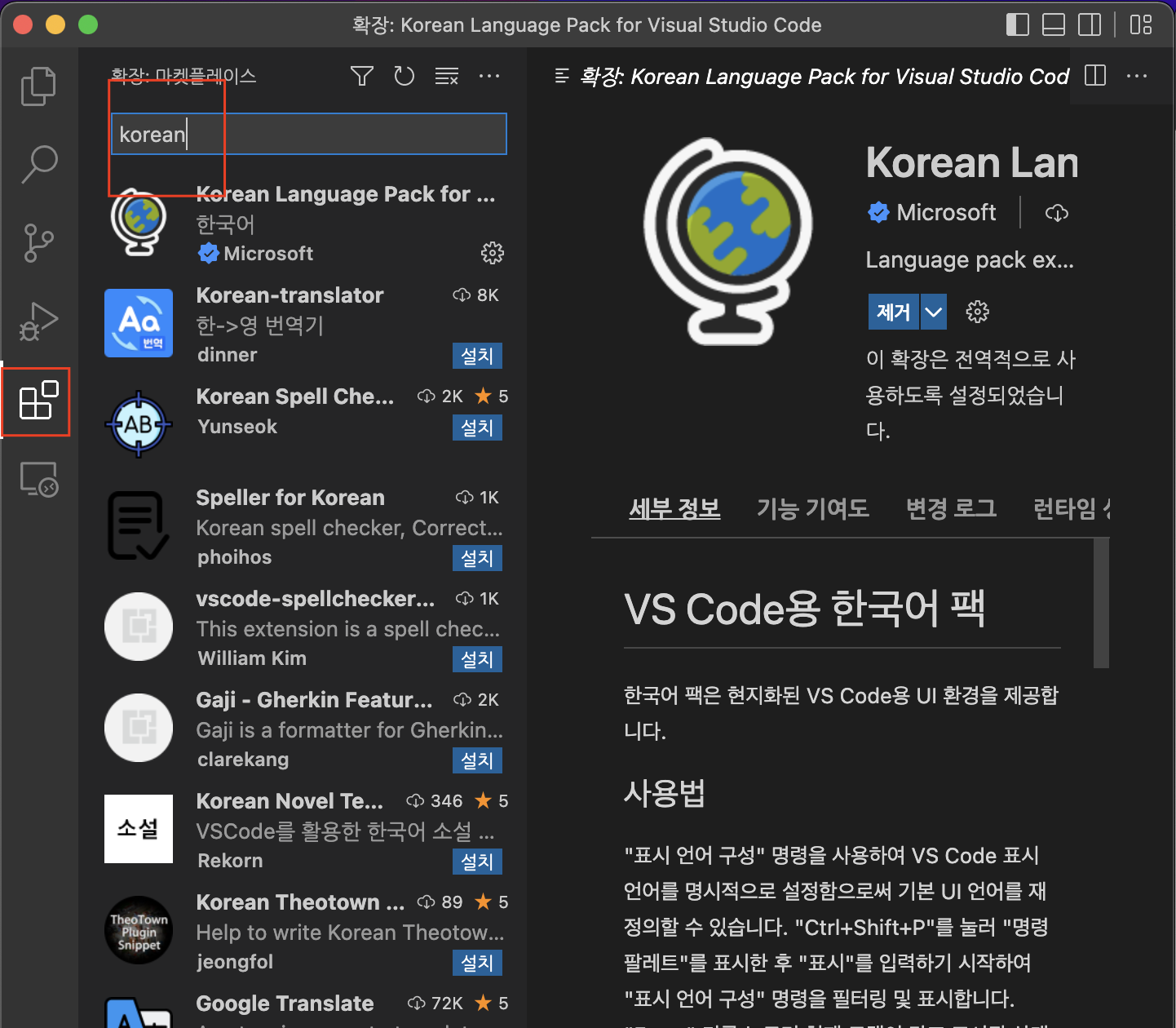Click Korean Novel 소설 icon
This screenshot has height=1028, width=1176.
point(139,829)
